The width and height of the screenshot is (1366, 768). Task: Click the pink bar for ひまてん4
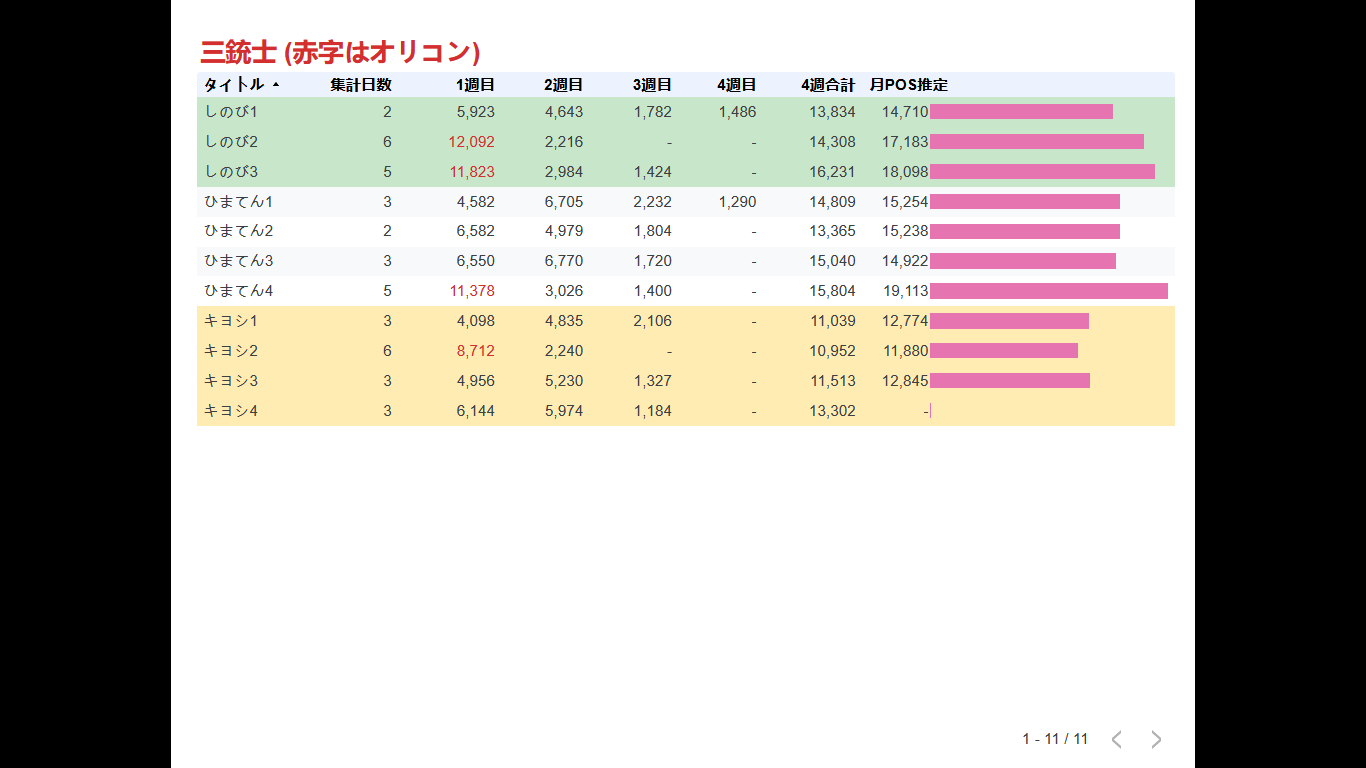click(x=1049, y=291)
